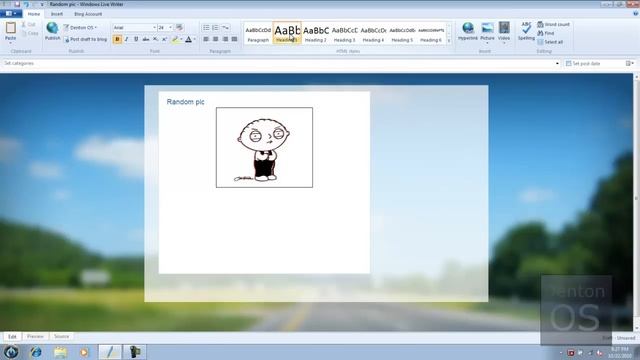
Task: Click the Undo icon in title bar
Action: (x=27, y=4)
